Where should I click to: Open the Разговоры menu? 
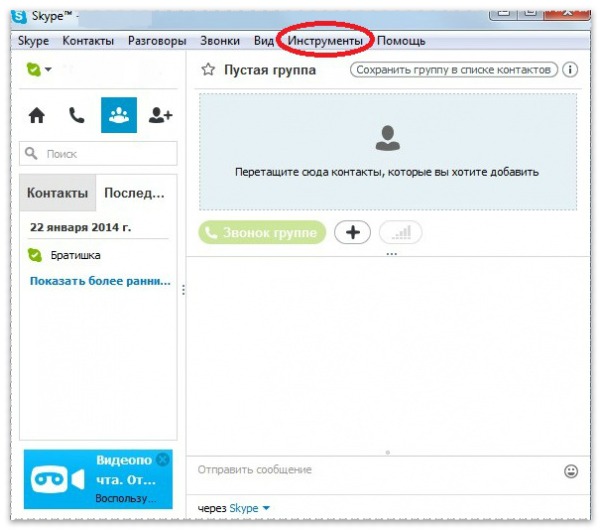click(x=157, y=40)
